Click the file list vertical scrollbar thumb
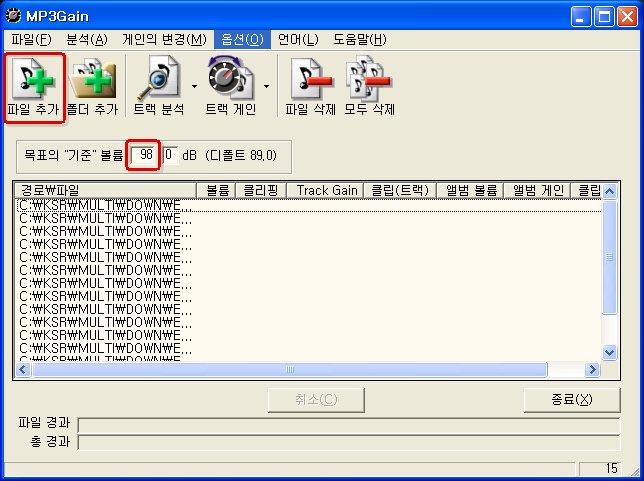 point(610,257)
